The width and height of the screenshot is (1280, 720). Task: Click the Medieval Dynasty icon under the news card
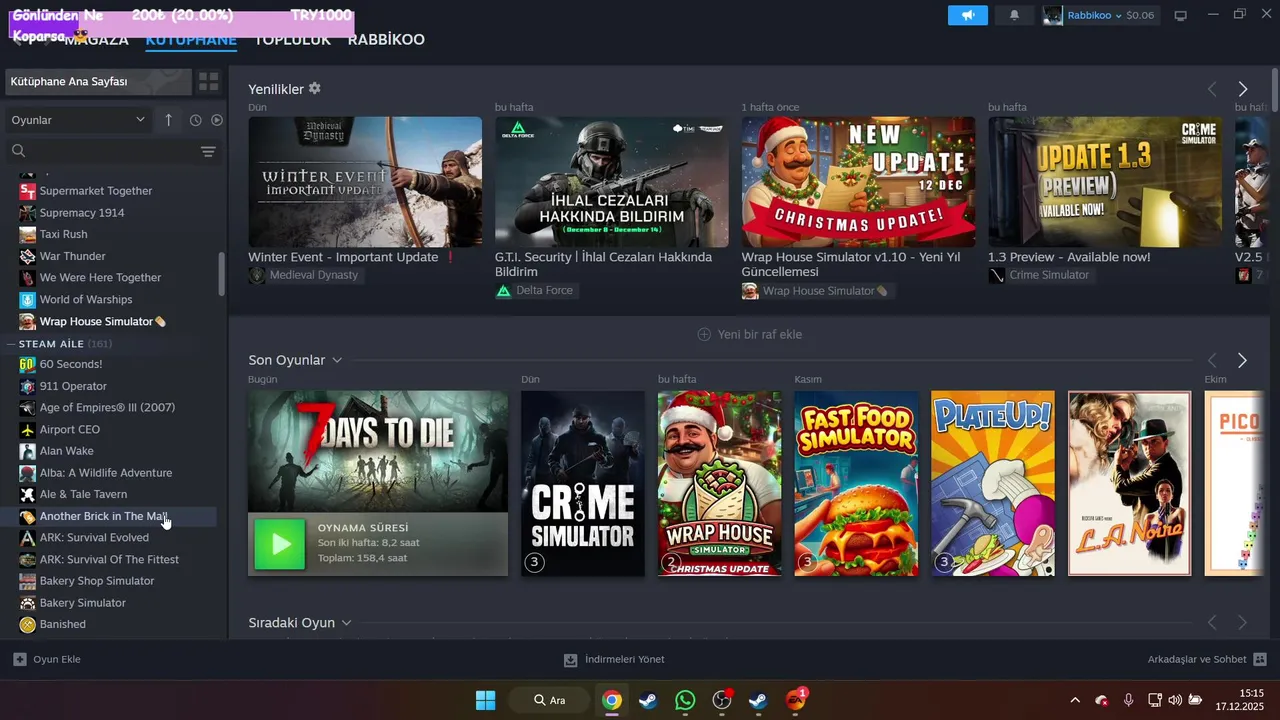tap(257, 275)
